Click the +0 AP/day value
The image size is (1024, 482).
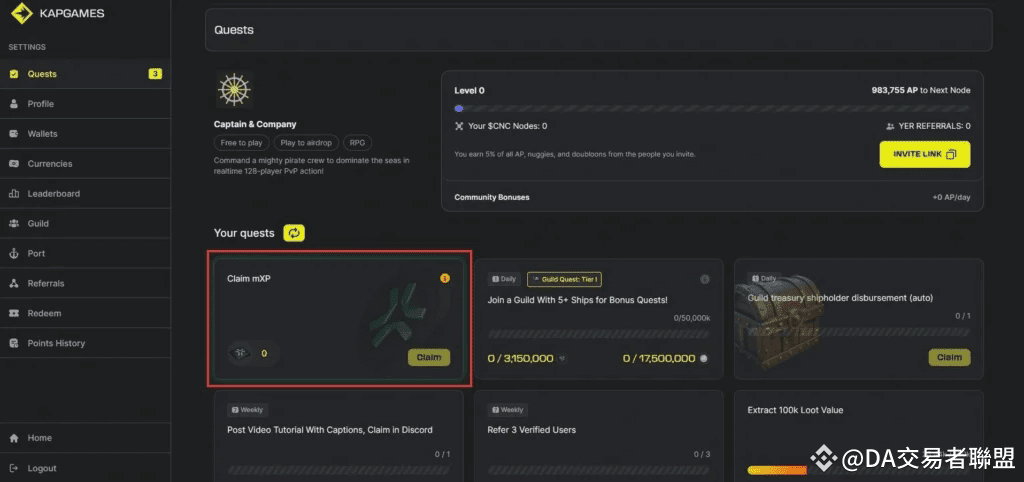point(951,197)
